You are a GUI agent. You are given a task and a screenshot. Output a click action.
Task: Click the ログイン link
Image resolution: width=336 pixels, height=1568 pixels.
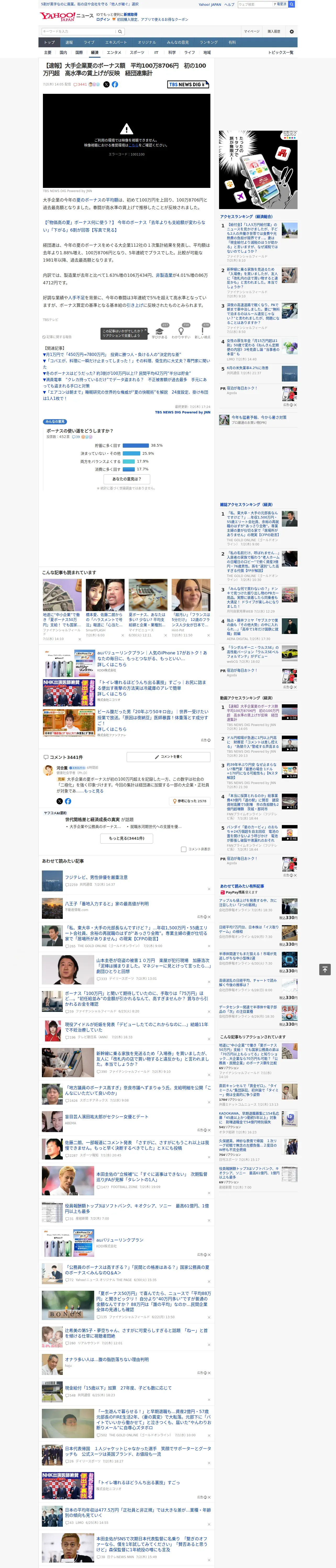click(x=103, y=20)
